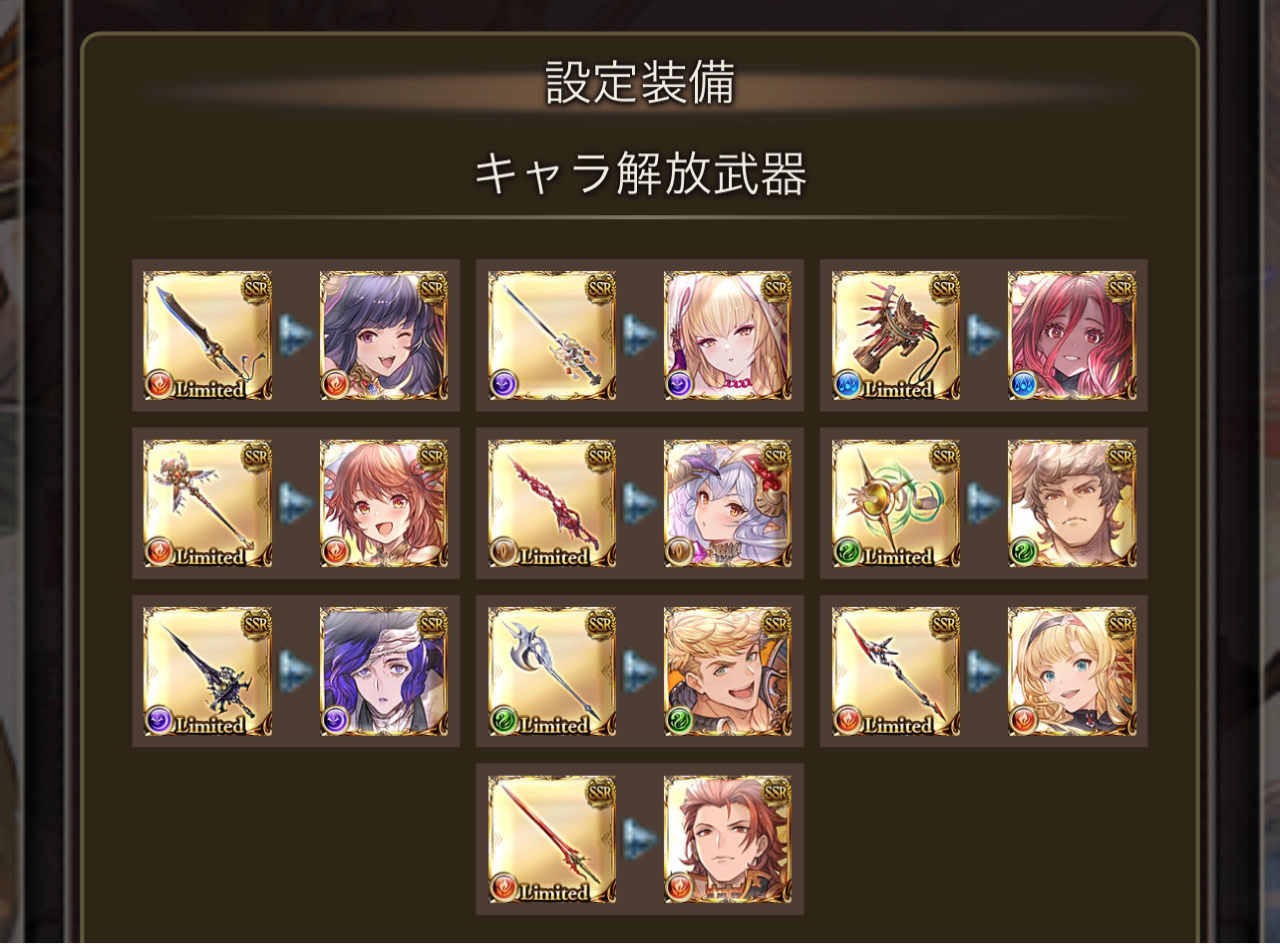Image resolution: width=1280 pixels, height=944 pixels.
Task: Select the fire Limited ornate staff weapon
Action: (x=208, y=504)
